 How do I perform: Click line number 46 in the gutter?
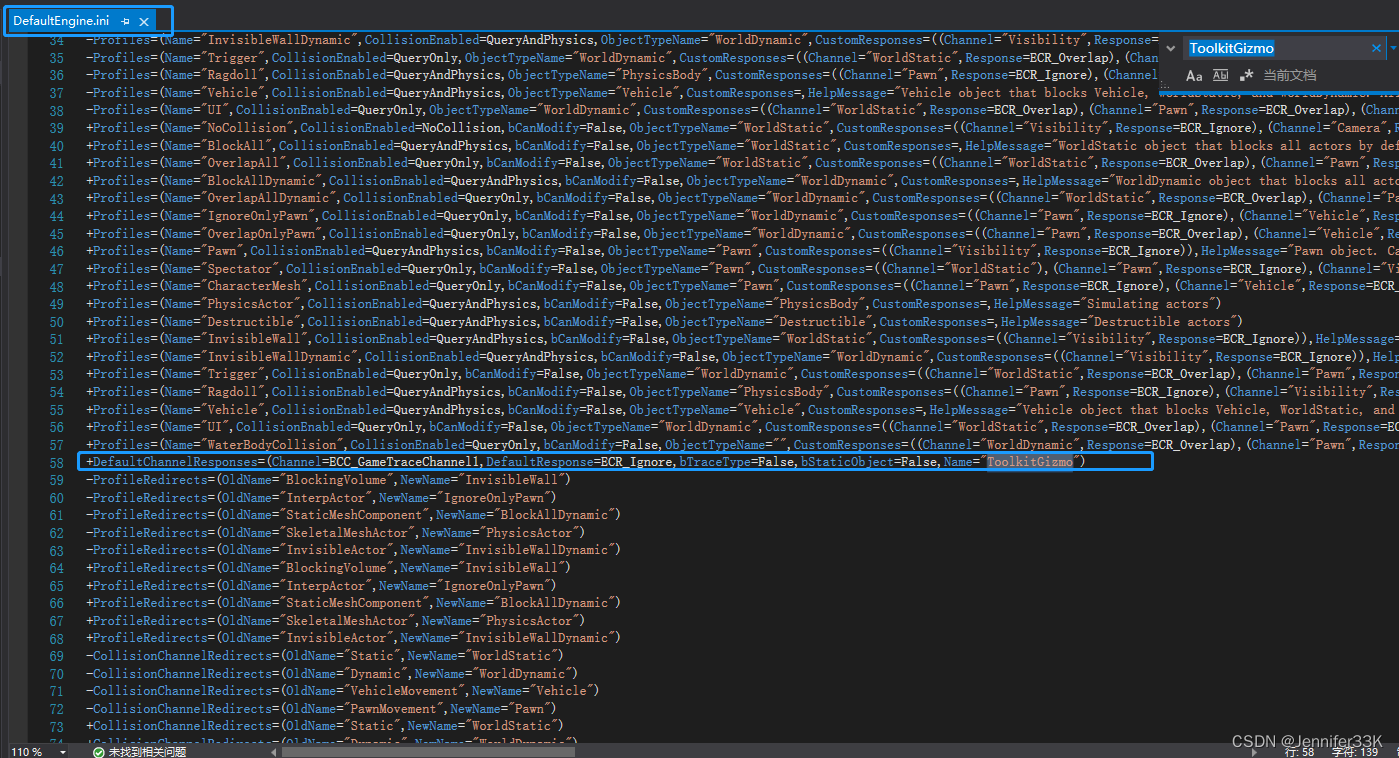[56, 251]
